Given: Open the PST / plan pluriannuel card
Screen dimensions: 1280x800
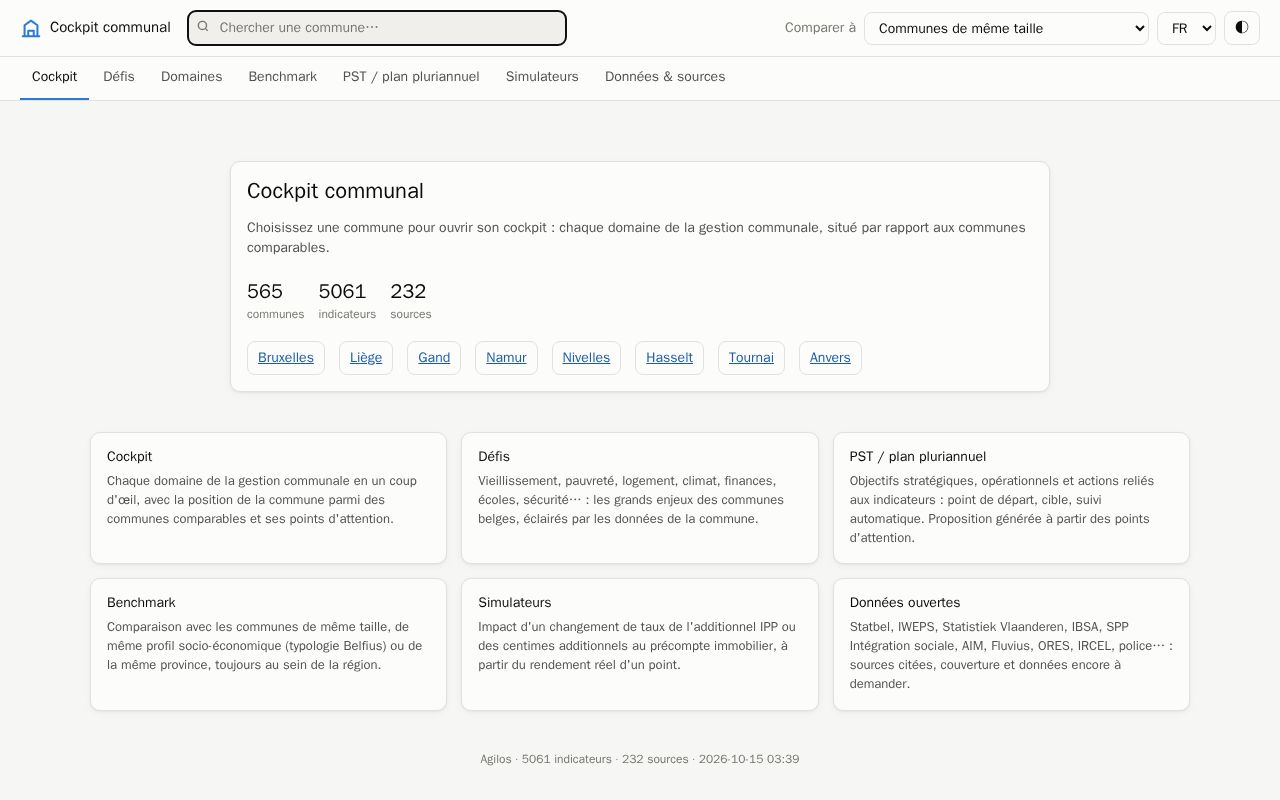Looking at the screenshot, I should [x=1011, y=498].
